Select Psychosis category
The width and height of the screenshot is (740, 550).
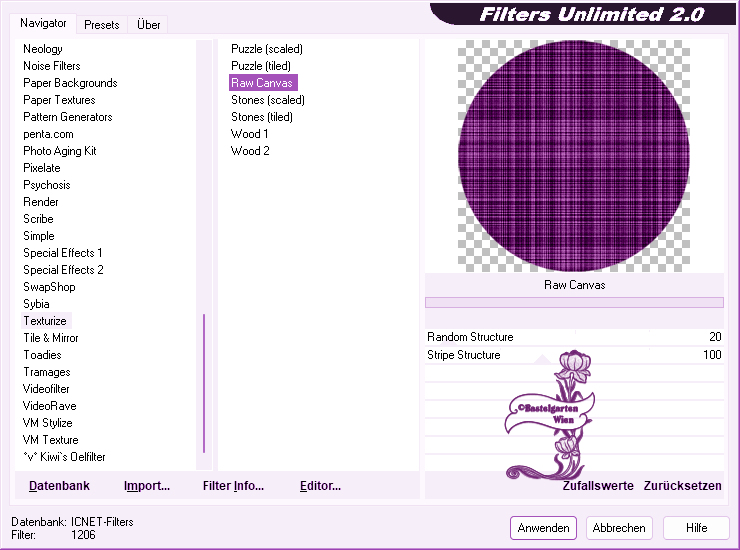click(46, 185)
